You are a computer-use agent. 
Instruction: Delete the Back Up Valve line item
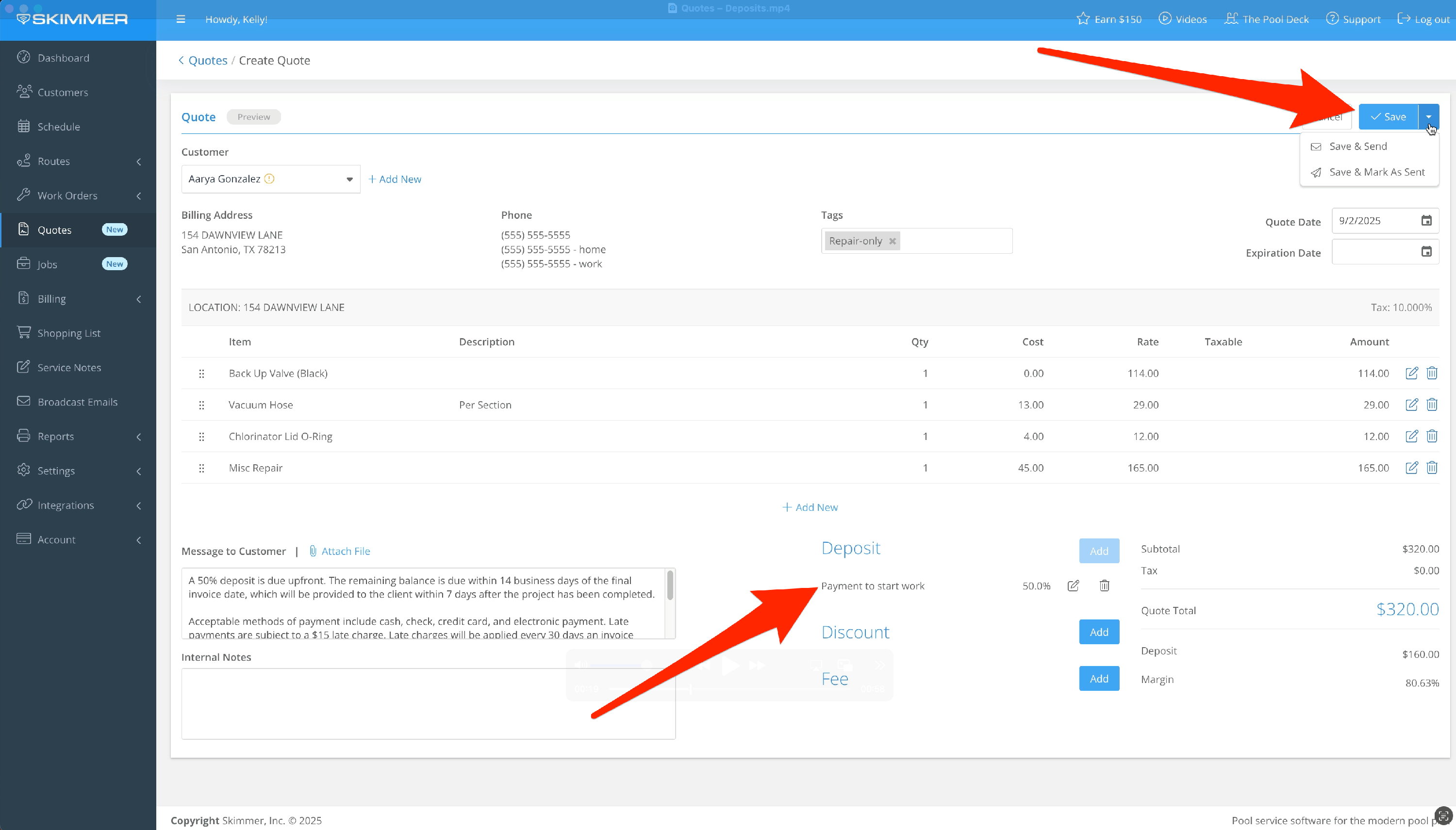click(1431, 373)
